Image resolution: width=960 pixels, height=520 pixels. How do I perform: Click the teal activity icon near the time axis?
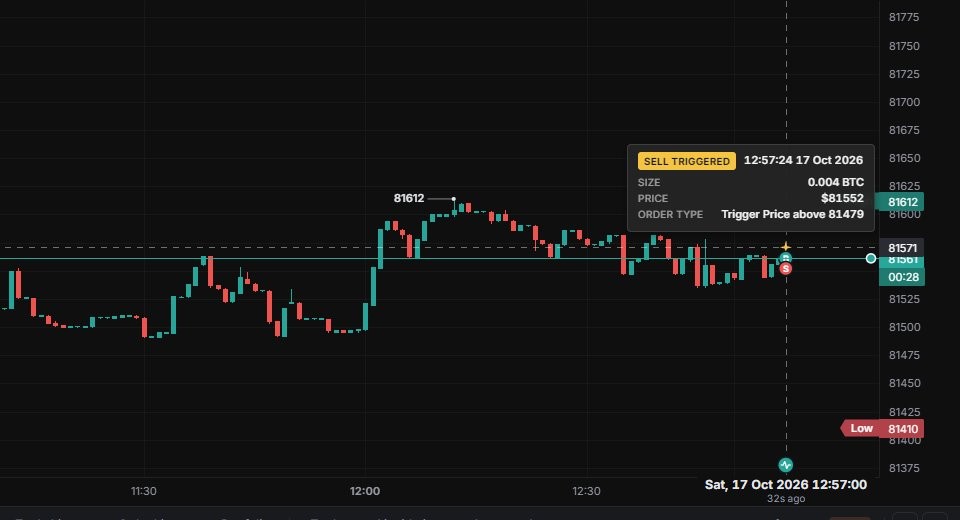(786, 465)
